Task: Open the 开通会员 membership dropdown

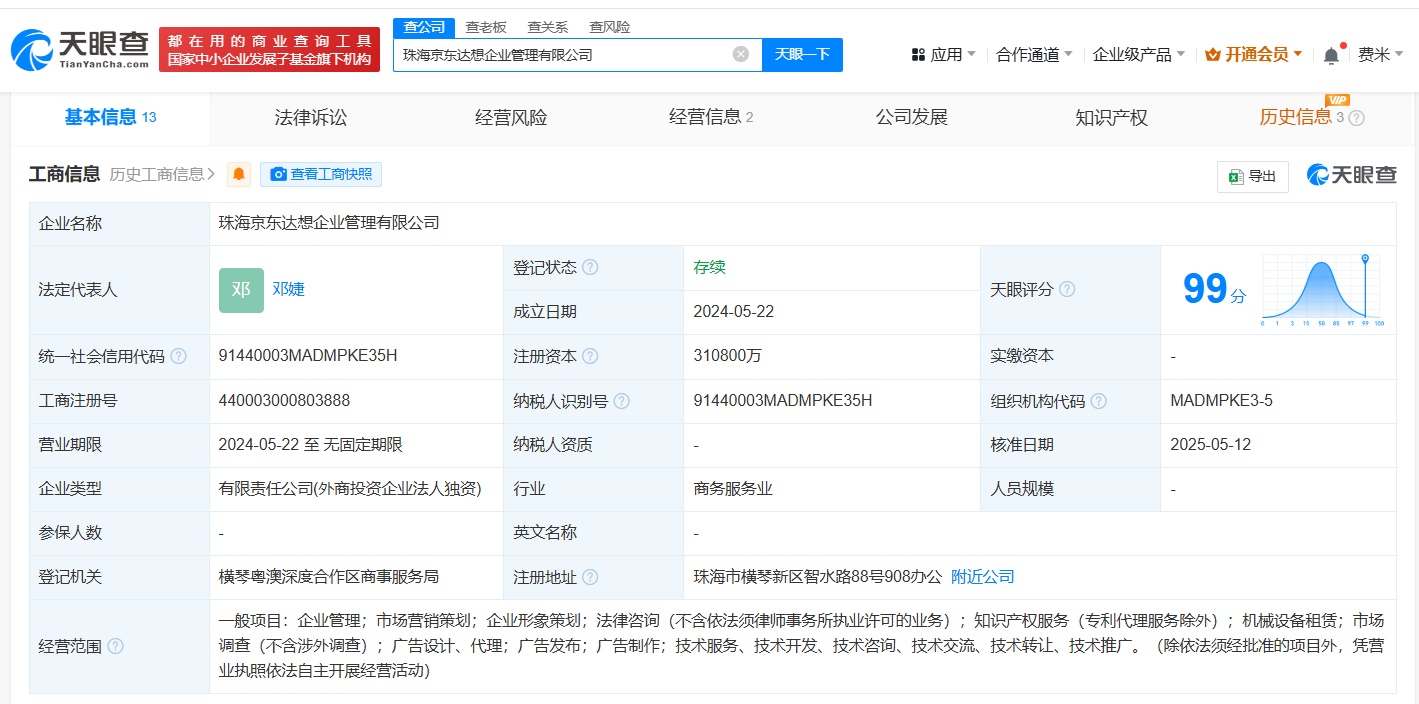Action: pyautogui.click(x=1254, y=55)
